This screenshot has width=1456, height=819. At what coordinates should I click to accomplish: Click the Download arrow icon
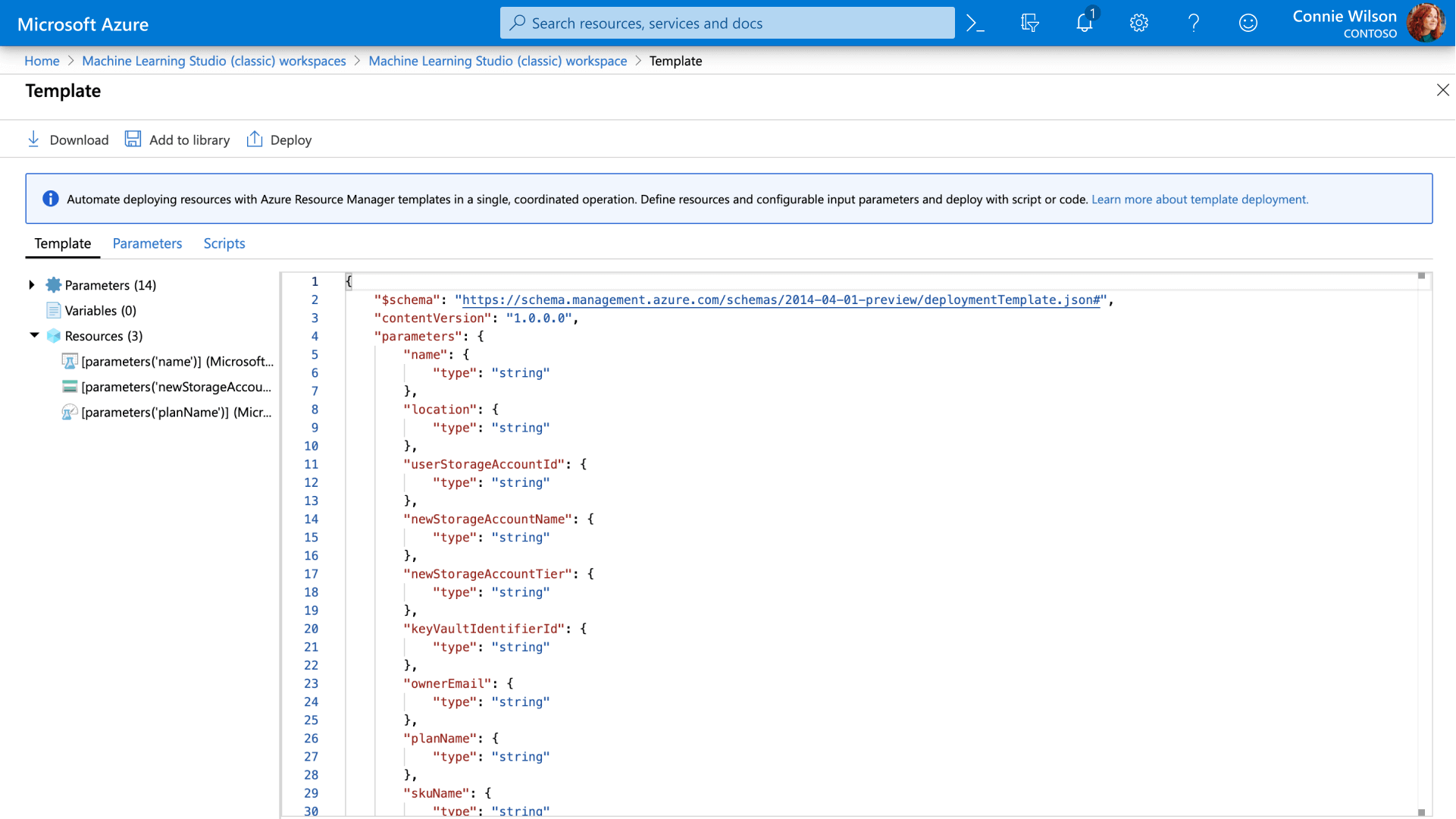[33, 139]
